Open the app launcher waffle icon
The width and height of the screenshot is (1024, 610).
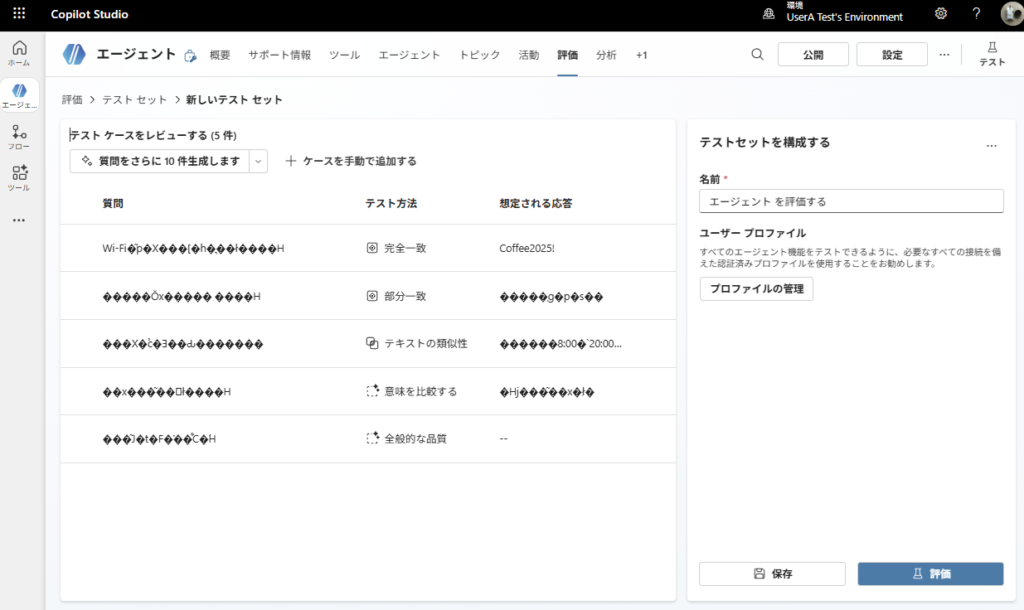(19, 14)
